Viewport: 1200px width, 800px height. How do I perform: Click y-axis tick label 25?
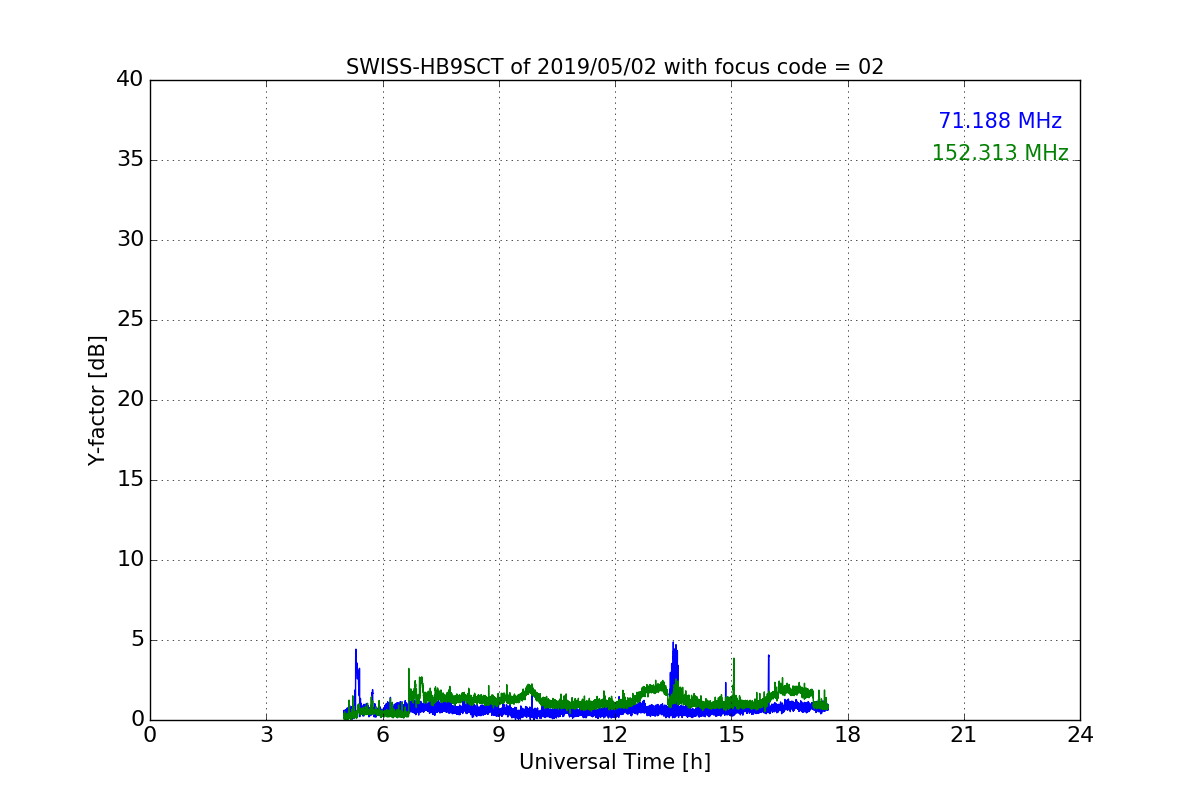130,320
